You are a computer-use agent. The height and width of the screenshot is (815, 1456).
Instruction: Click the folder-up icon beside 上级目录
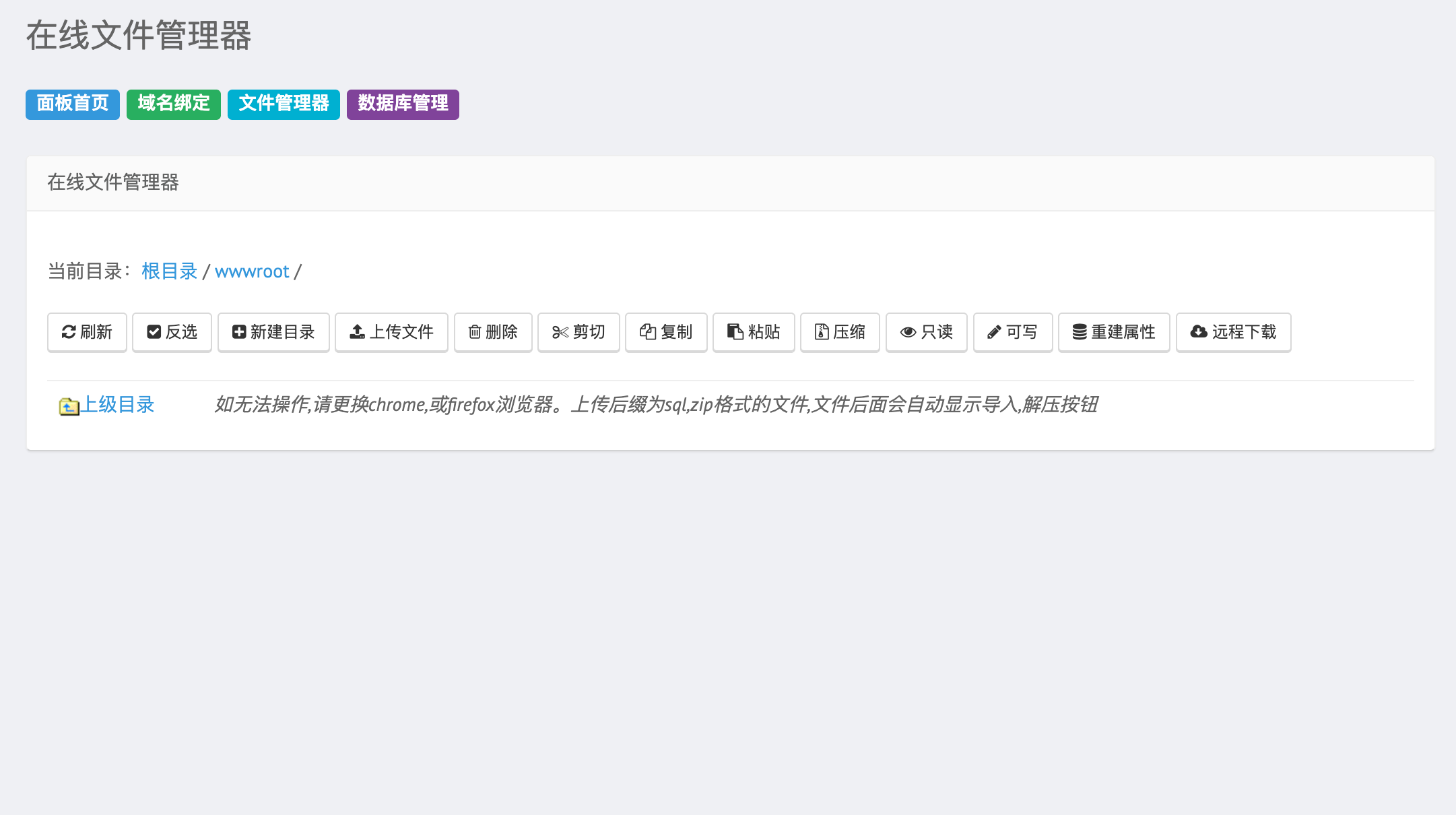(x=67, y=405)
